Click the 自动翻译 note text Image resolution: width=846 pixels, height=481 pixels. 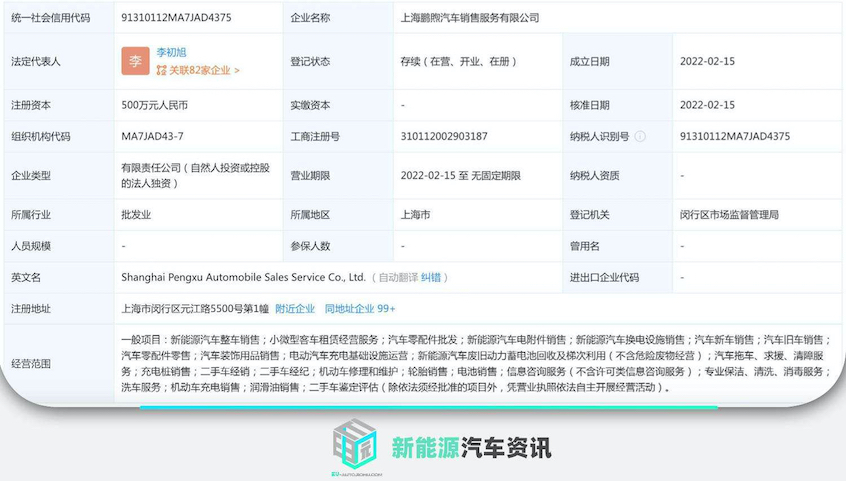[398, 277]
